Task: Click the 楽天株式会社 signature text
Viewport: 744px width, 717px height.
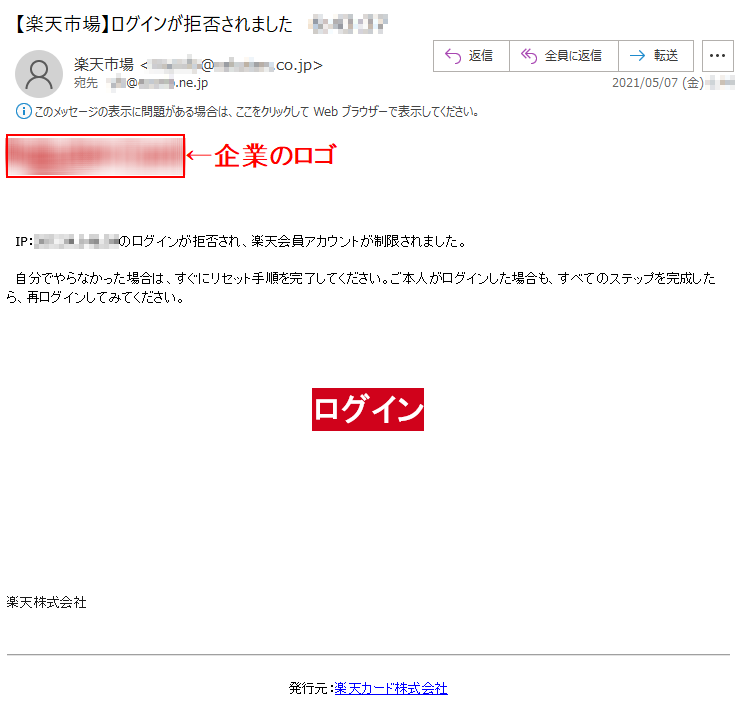Action: click(46, 603)
